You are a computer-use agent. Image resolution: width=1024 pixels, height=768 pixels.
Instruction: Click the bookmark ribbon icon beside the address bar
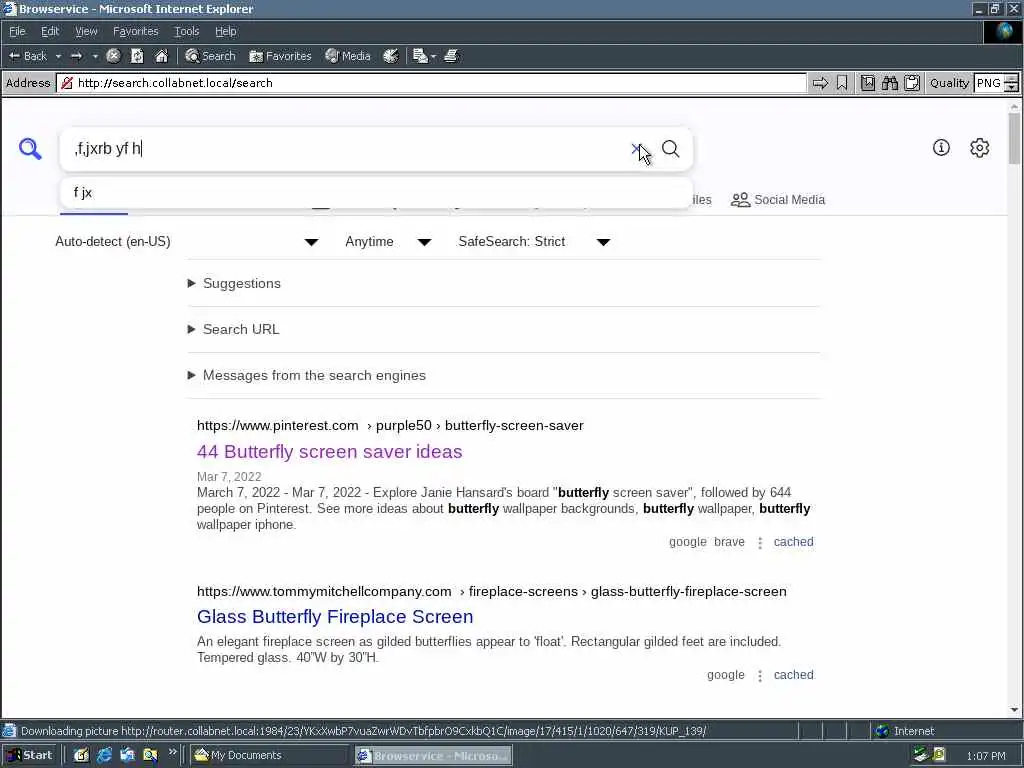[842, 83]
